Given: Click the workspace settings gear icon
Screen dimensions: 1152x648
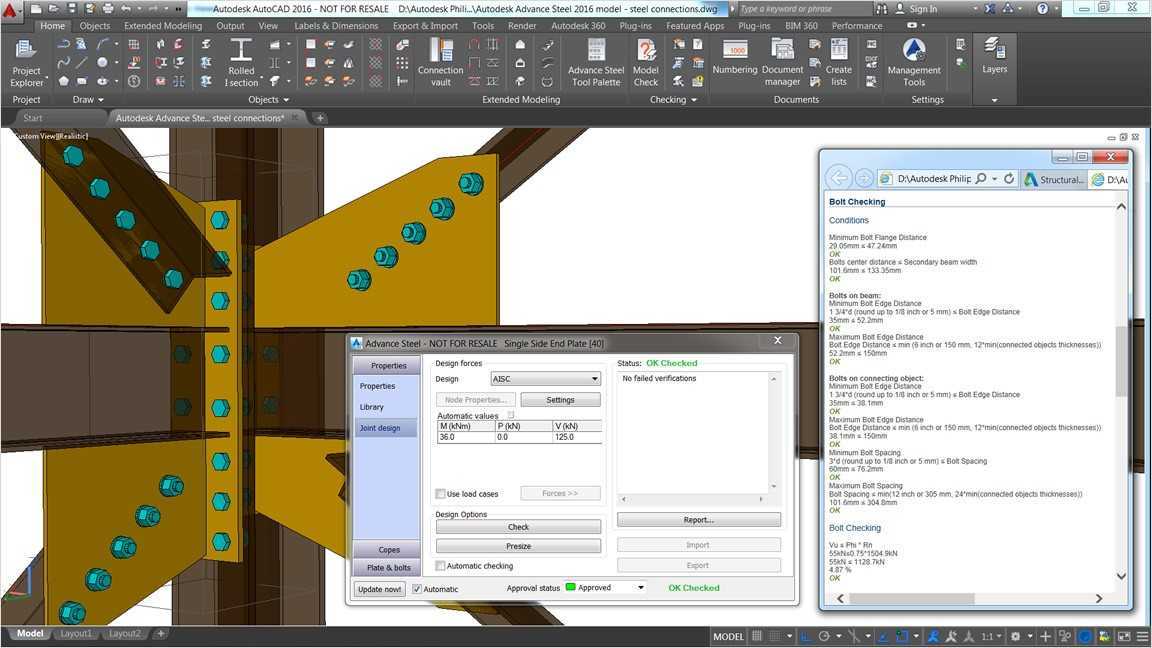Looking at the screenshot, I should (1015, 636).
